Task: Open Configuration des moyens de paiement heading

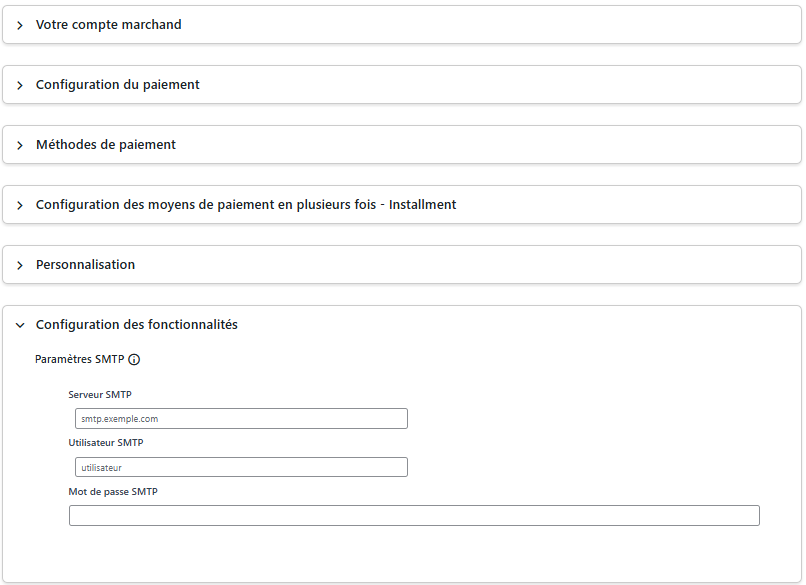Action: [x=246, y=205]
